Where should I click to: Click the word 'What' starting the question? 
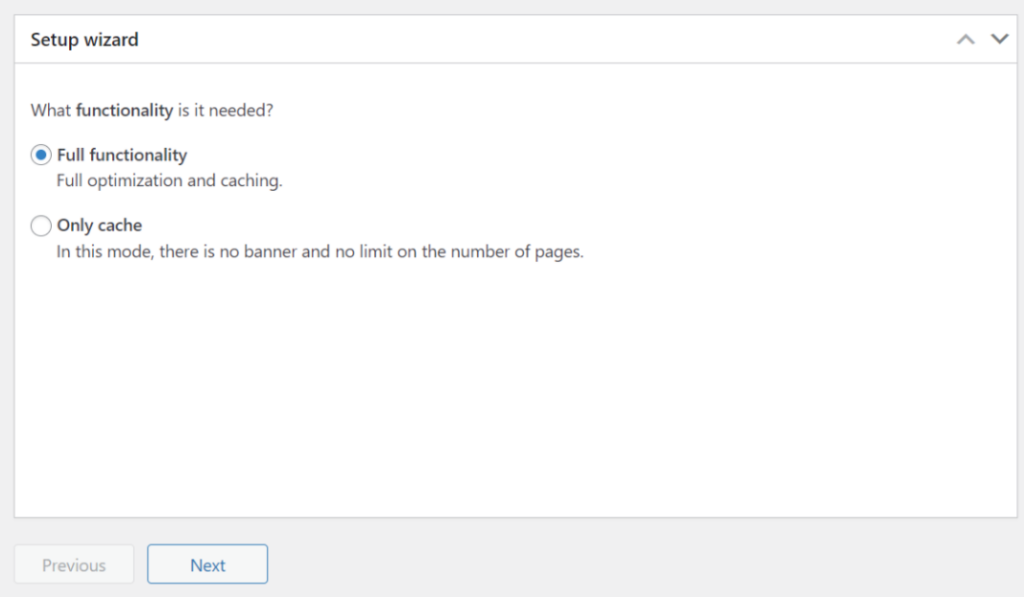pos(51,110)
